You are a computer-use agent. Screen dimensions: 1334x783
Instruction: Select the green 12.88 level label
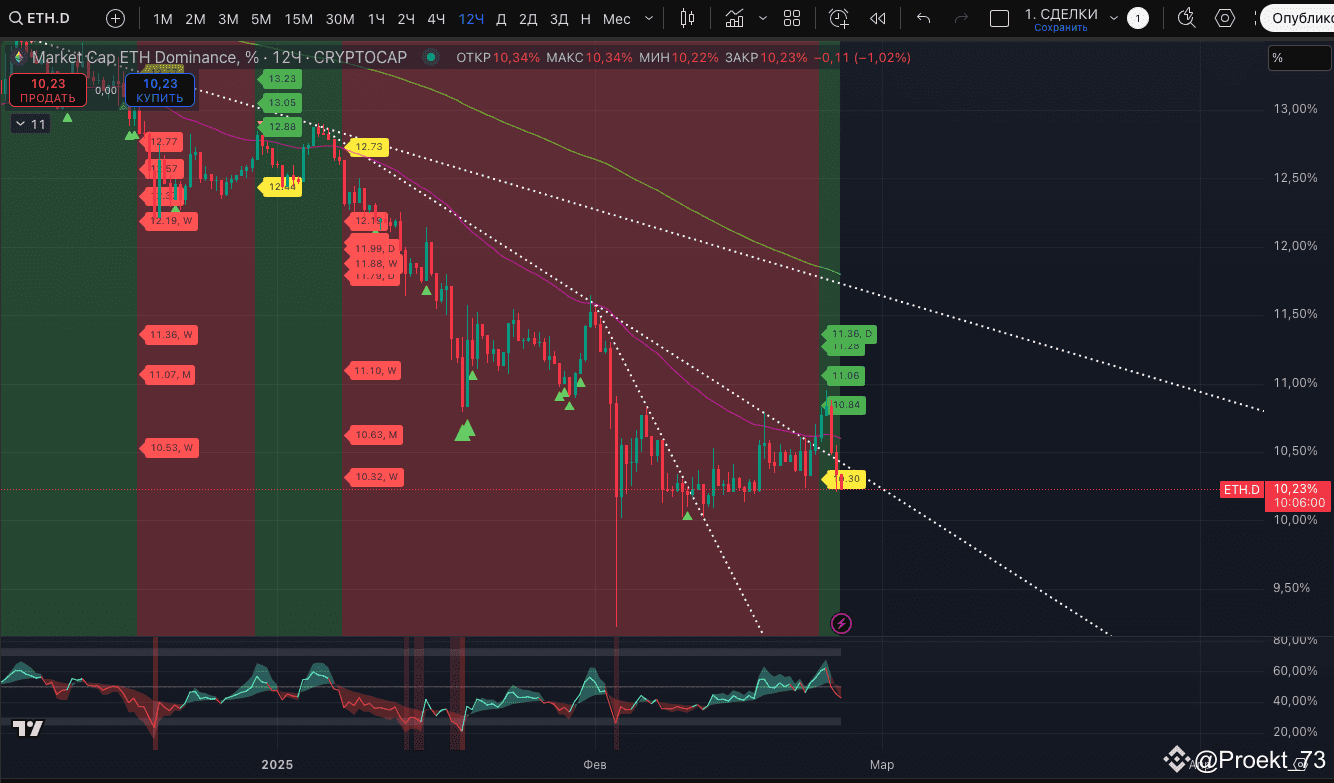coord(281,127)
